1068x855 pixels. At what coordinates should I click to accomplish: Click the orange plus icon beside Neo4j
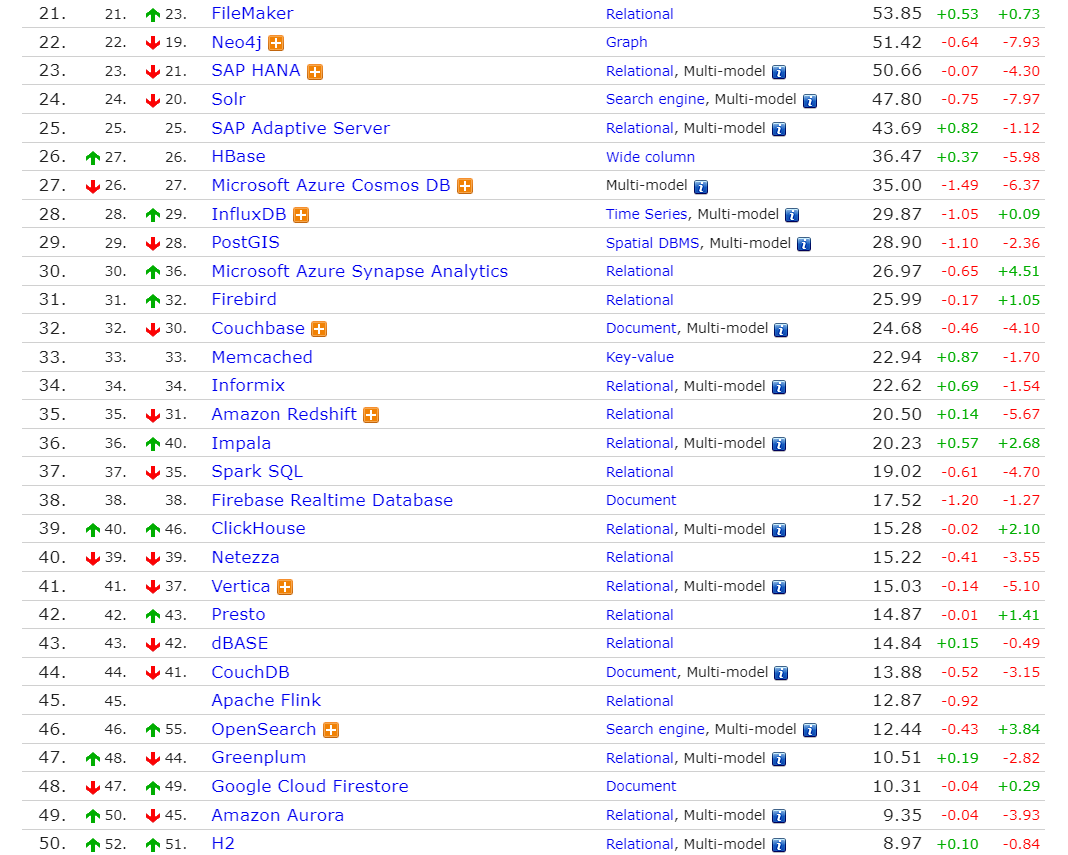pyautogui.click(x=276, y=44)
